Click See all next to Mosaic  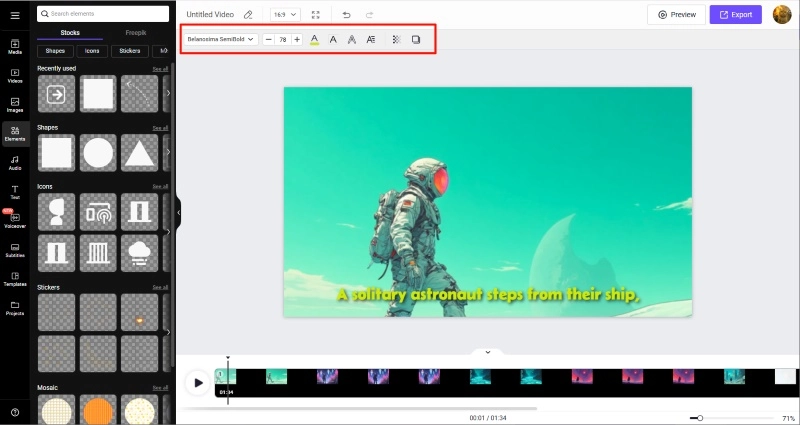click(x=160, y=388)
